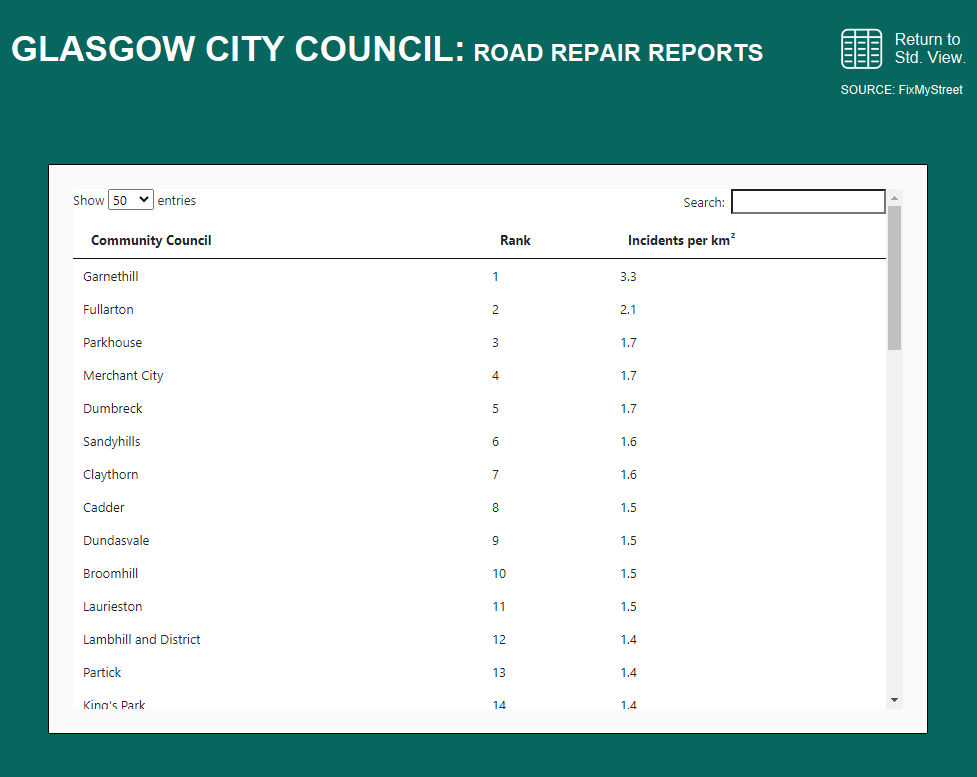Click the SOURCE: FixMyStreet text
Screen dimensions: 977x777
[x=901, y=90]
